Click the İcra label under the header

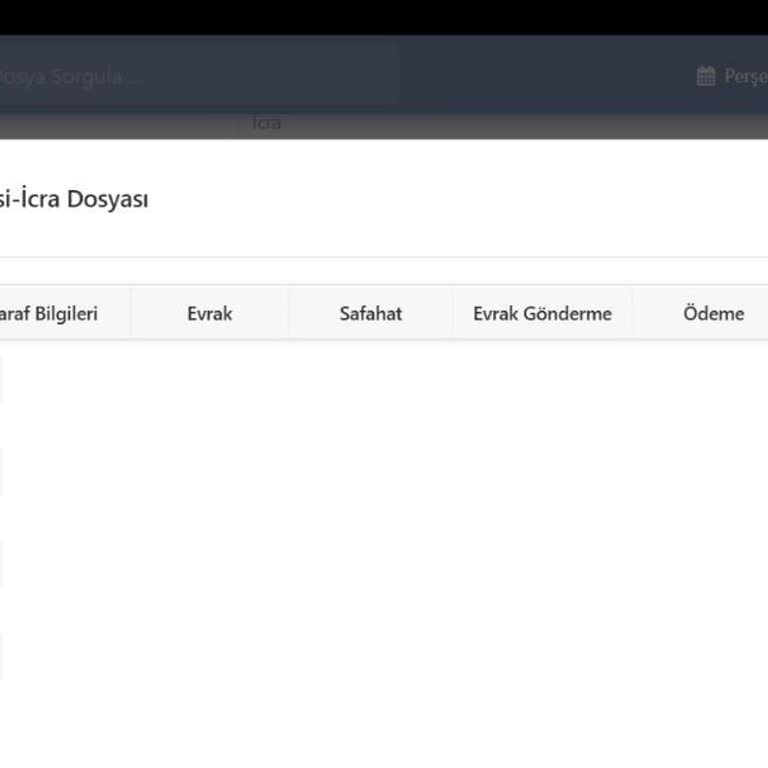(x=267, y=123)
